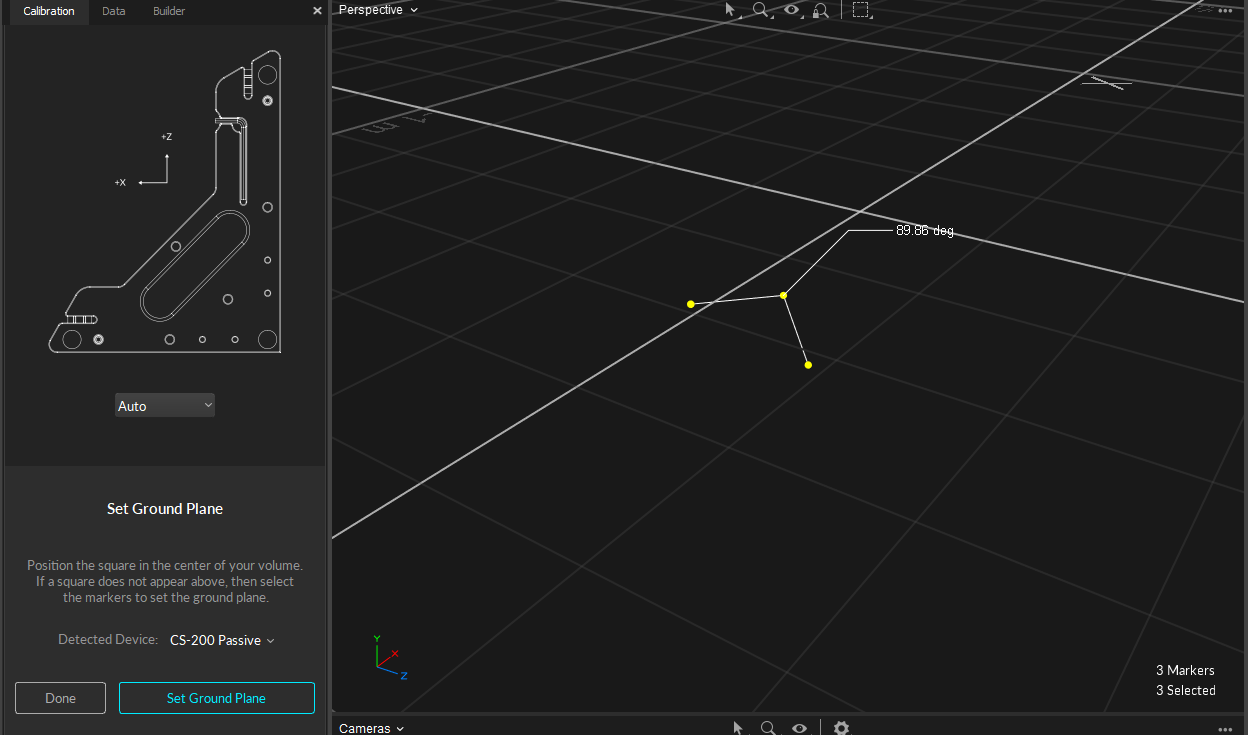Click the locked-zoom icon in Perspective toolbar
1248x735 pixels.
pos(821,10)
